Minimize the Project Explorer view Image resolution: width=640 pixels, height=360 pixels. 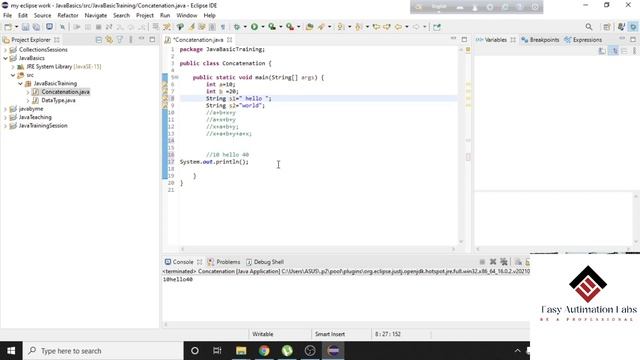[141, 39]
